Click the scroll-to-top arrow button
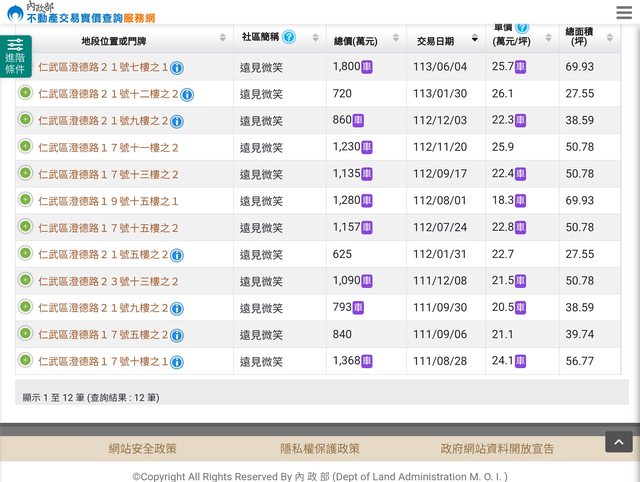 pos(618,442)
